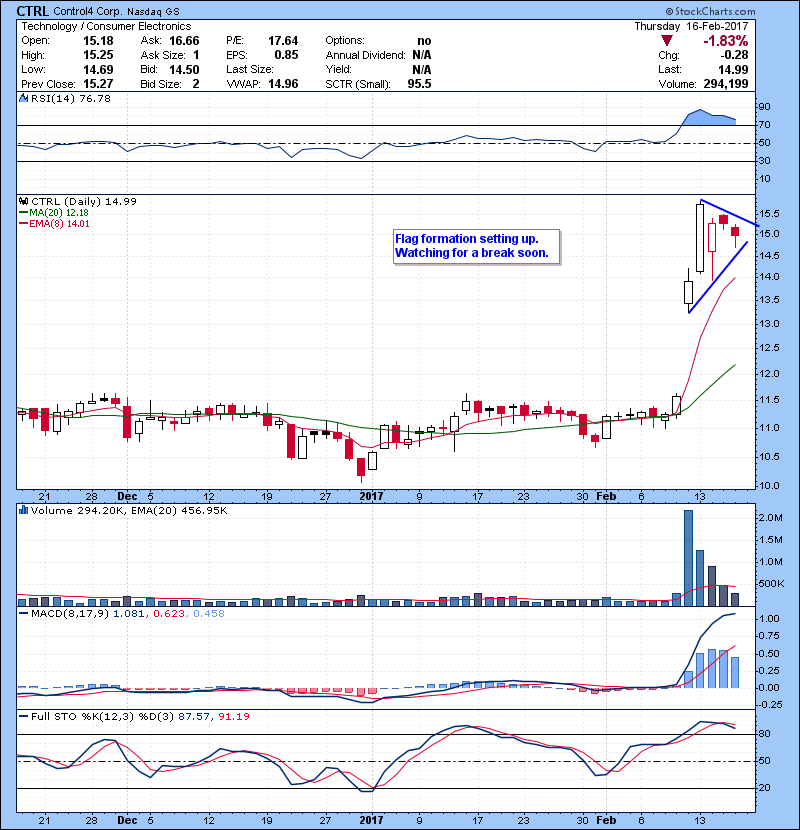Click the Prev Close value 15.27
The width and height of the screenshot is (800, 830).
[98, 84]
